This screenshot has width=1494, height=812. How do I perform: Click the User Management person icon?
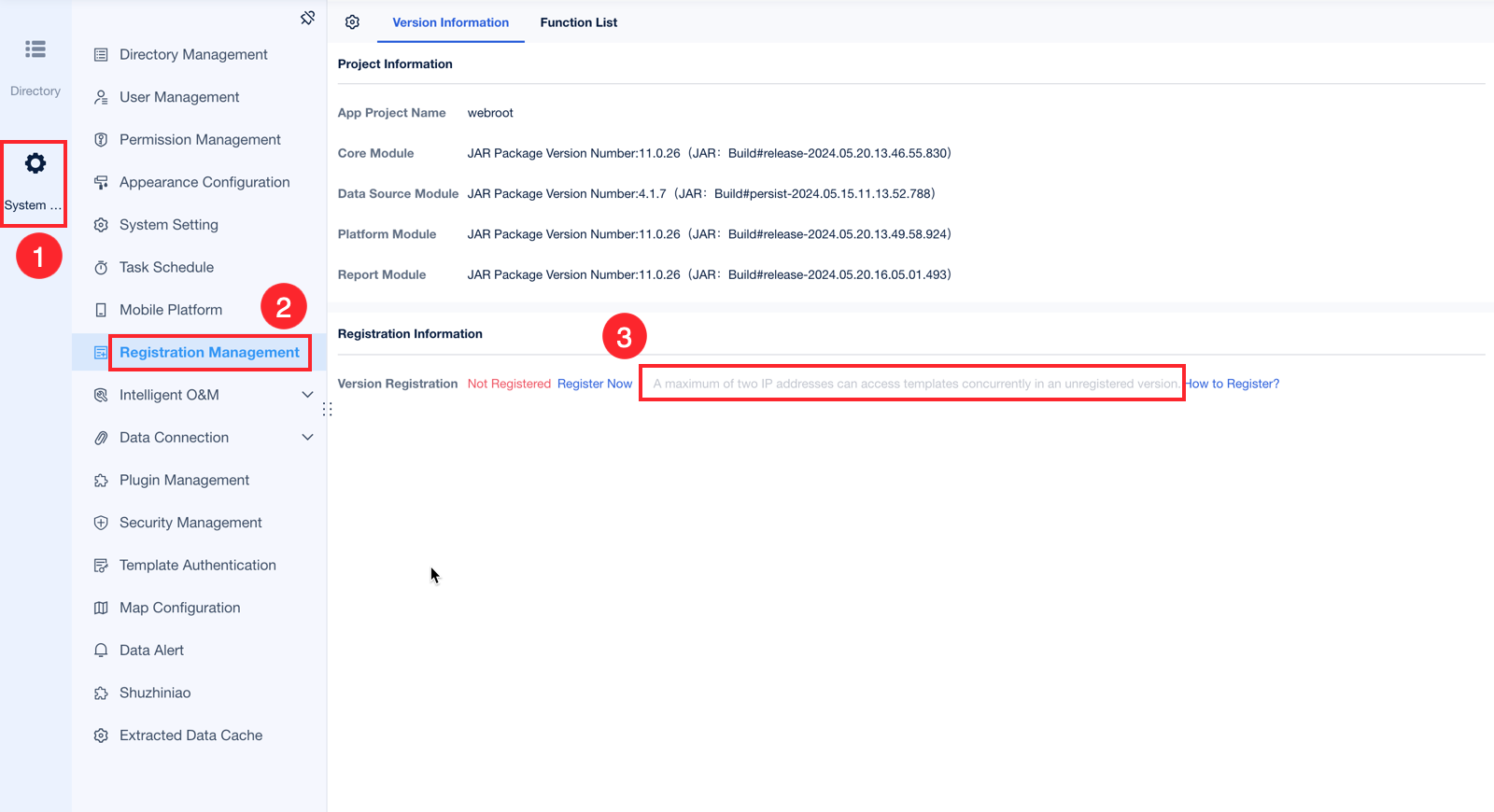click(x=101, y=97)
